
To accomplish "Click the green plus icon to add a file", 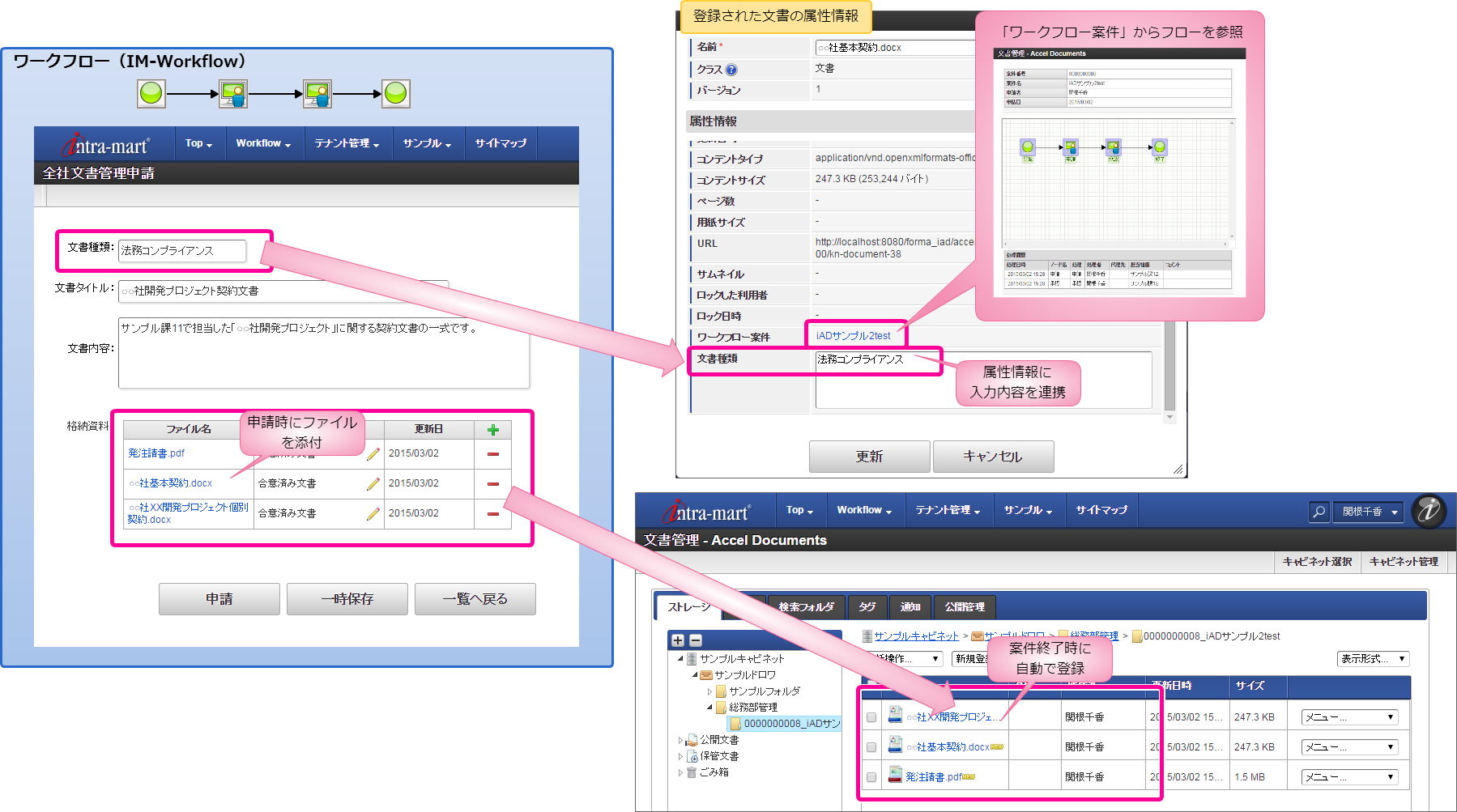I will pyautogui.click(x=492, y=429).
